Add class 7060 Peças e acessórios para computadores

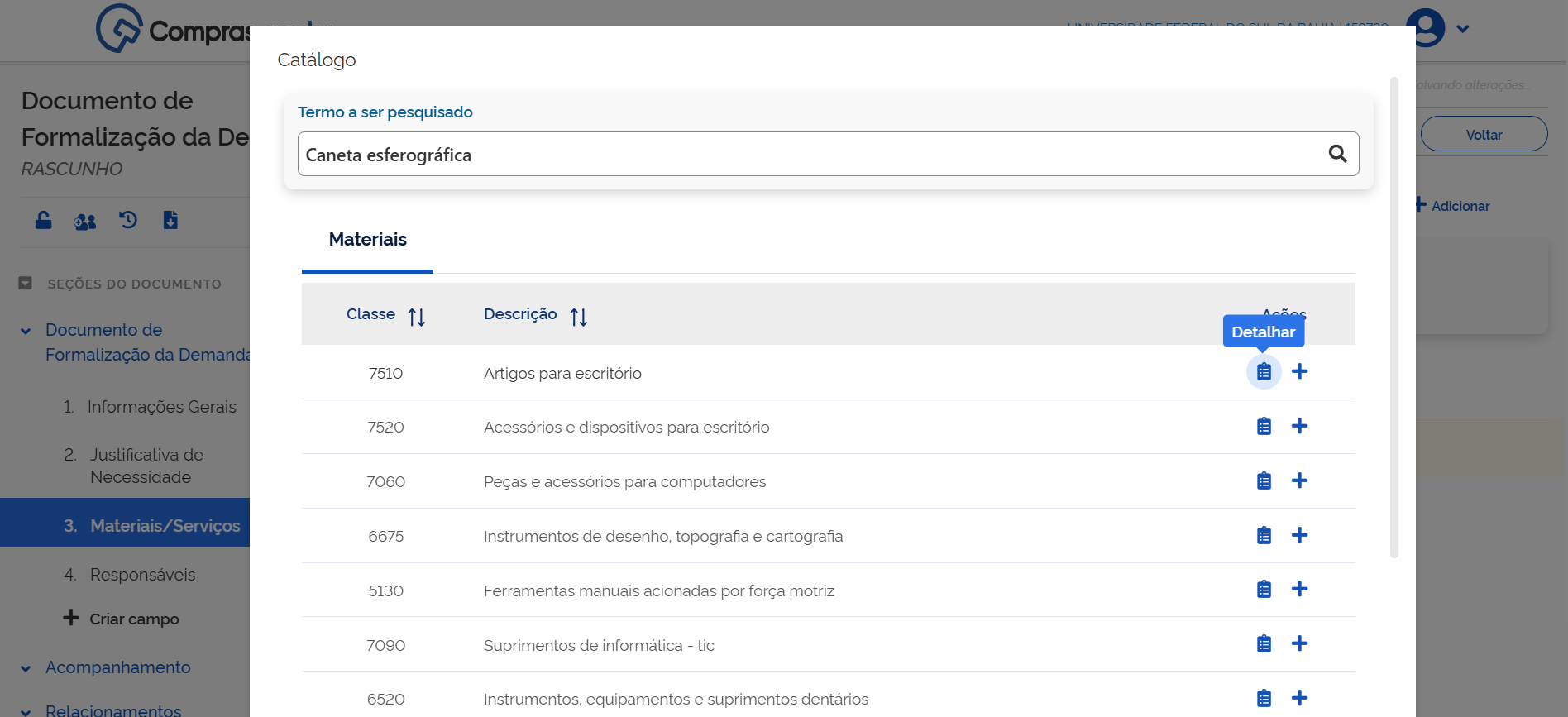click(1299, 480)
